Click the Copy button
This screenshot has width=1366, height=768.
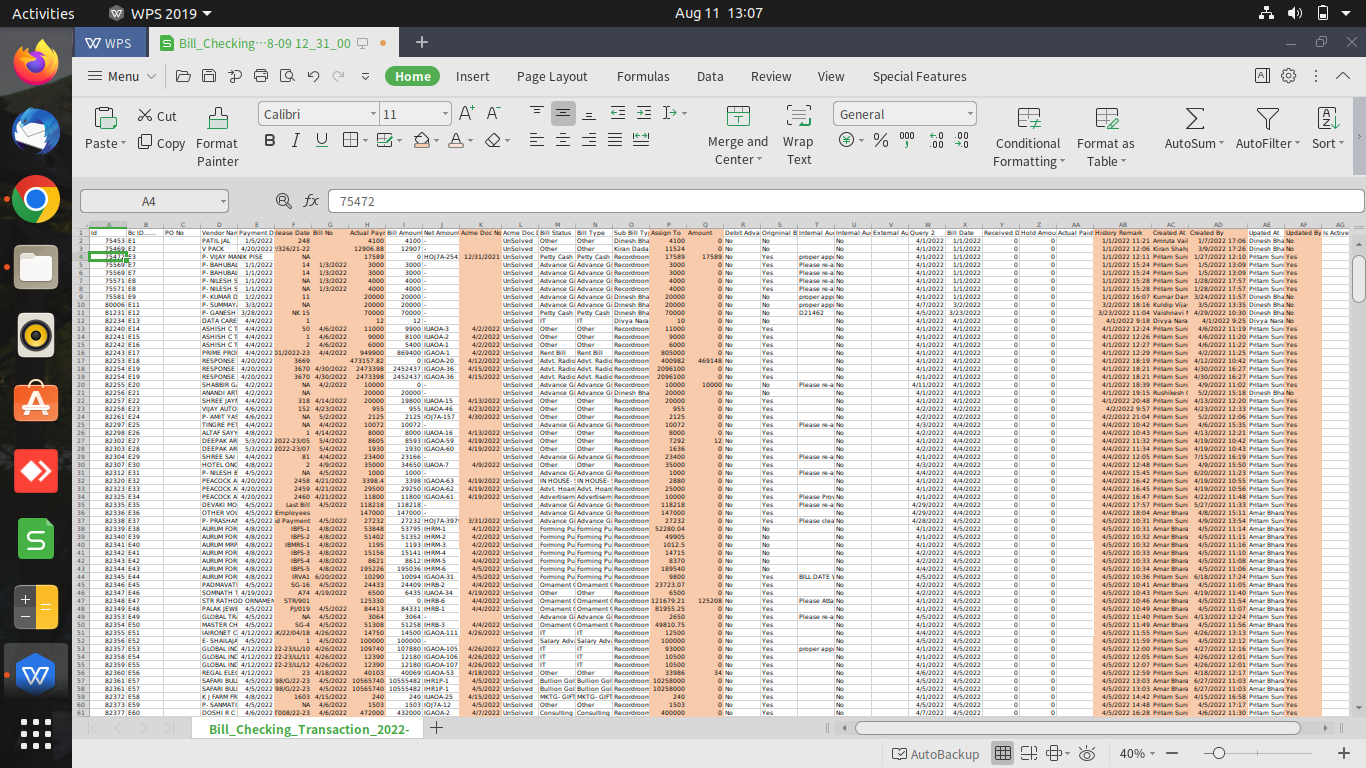click(x=160, y=143)
